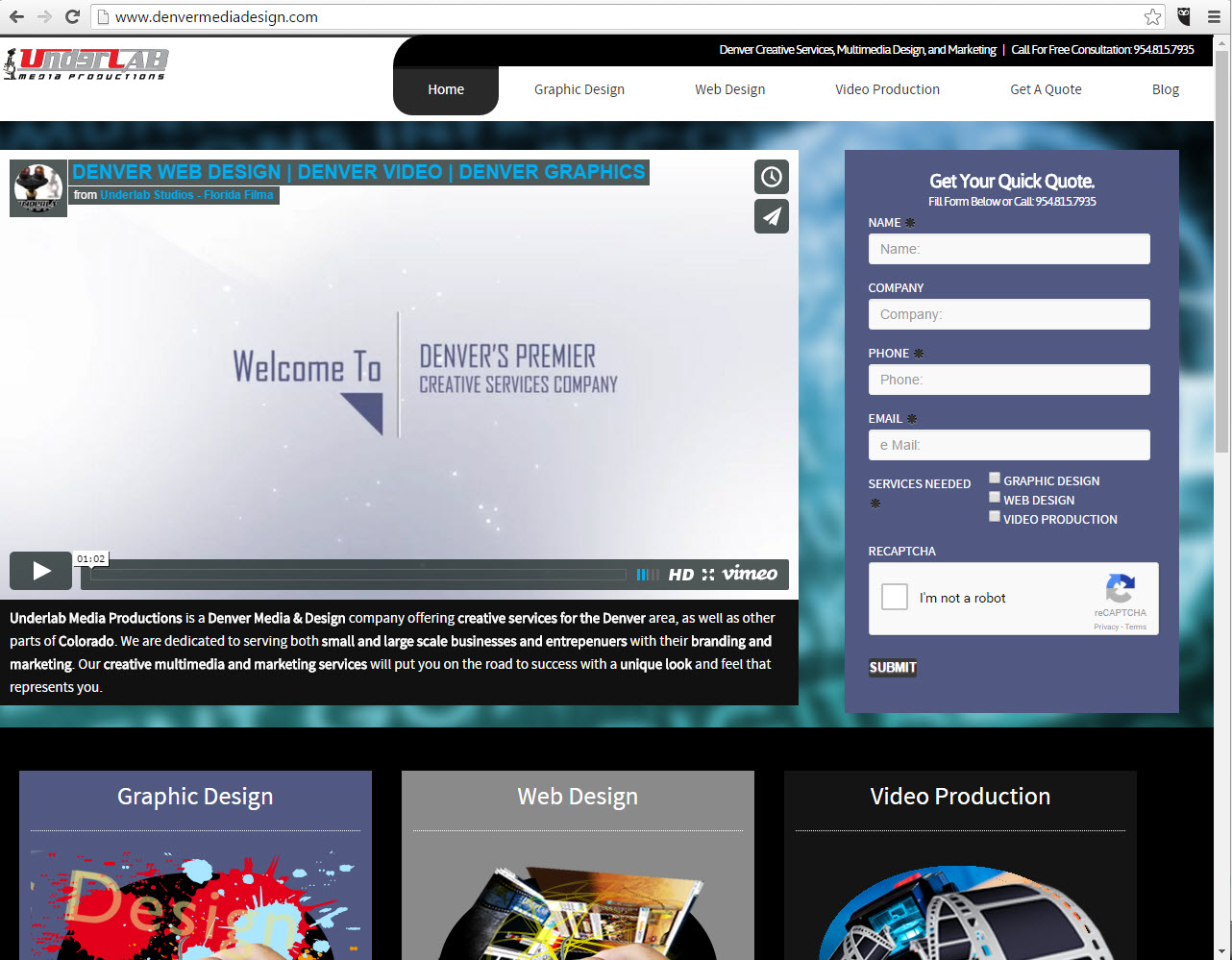Click the video progress bar
The width and height of the screenshot is (1232, 960).
(x=357, y=575)
